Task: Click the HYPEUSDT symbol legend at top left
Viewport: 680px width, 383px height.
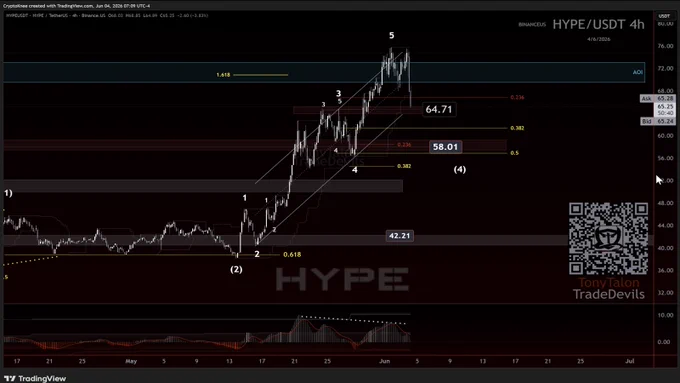Action: [x=107, y=15]
